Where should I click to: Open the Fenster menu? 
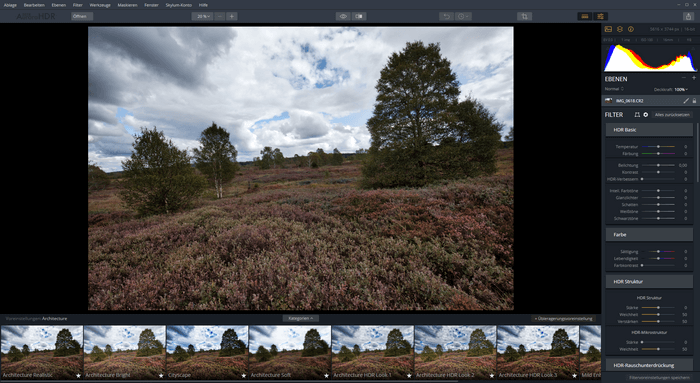tap(151, 5)
